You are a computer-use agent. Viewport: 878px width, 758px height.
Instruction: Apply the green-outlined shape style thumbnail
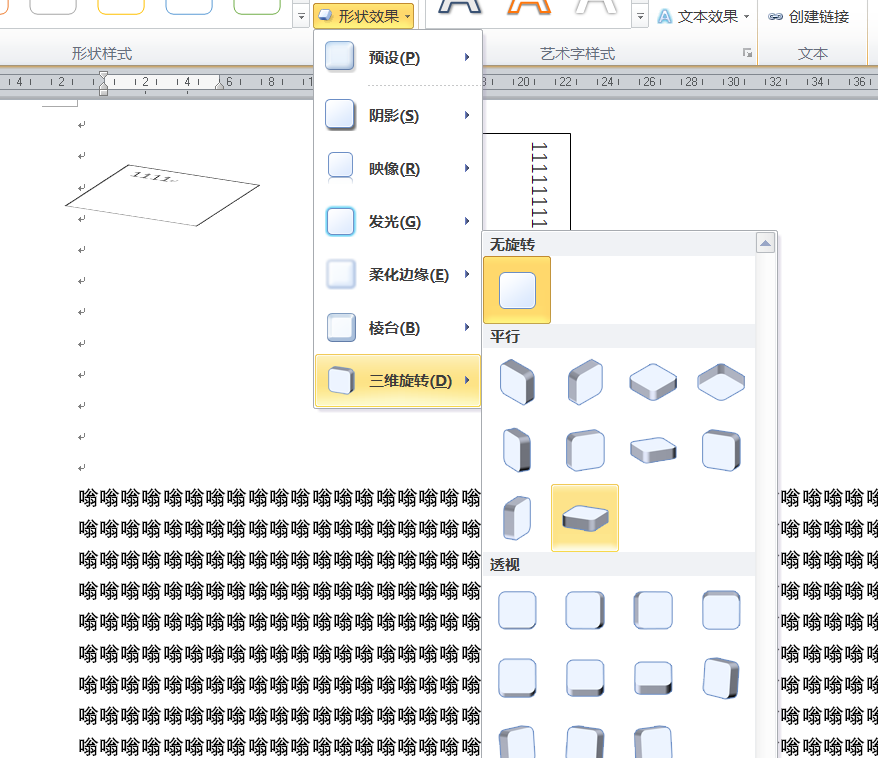coord(257,8)
